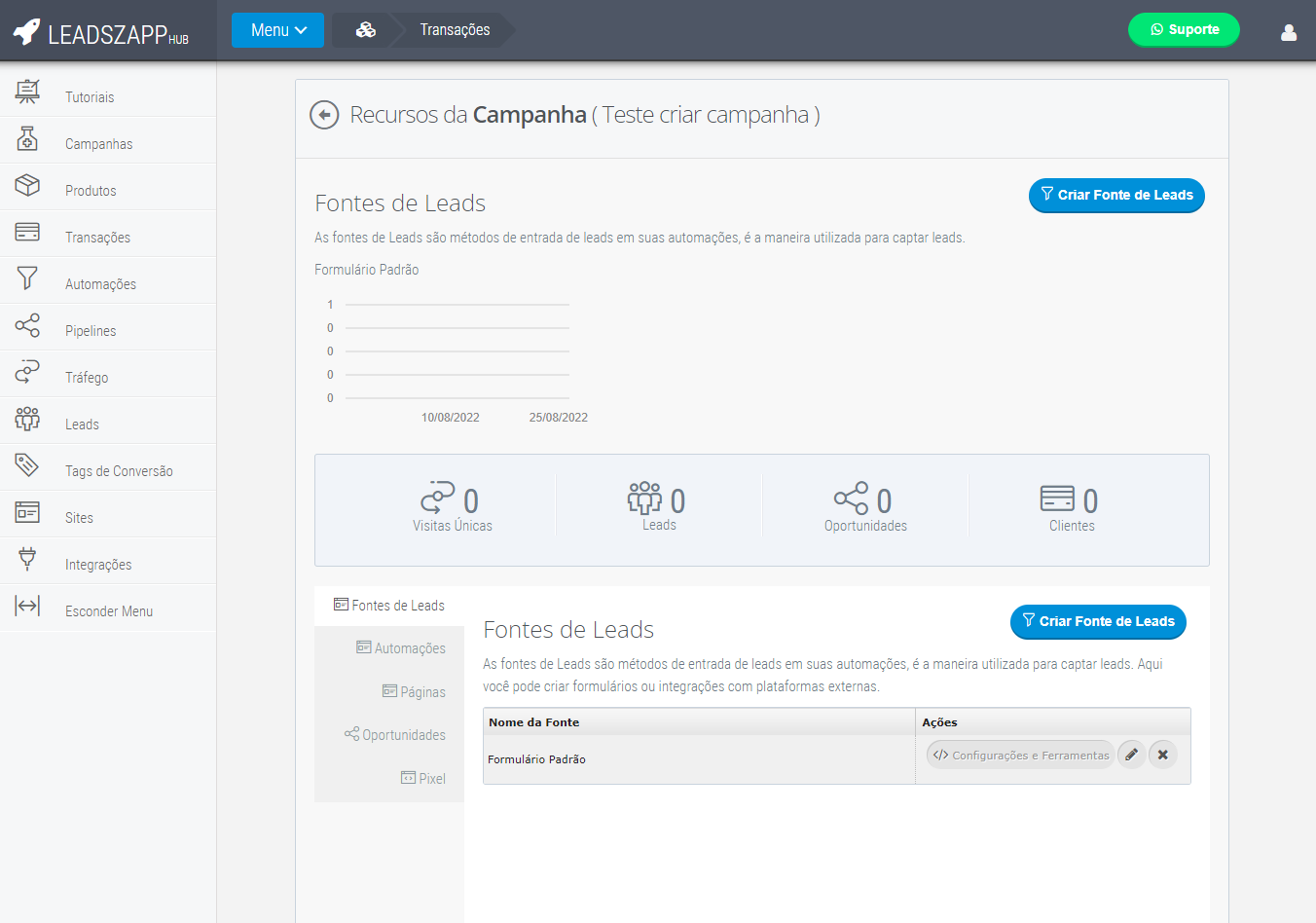This screenshot has width=1316, height=923.
Task: Select the Pixel tab
Action: point(423,779)
